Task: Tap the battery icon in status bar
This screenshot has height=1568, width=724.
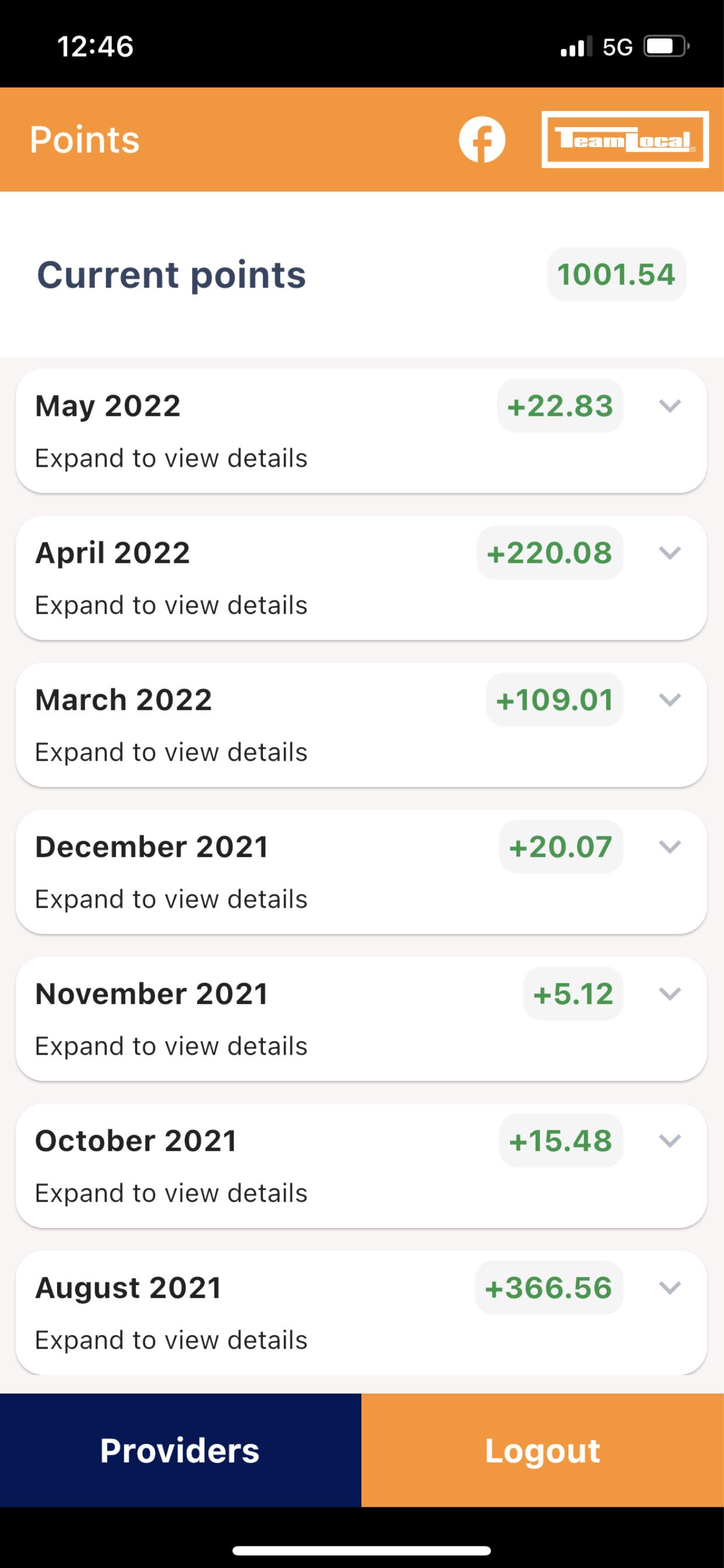Action: 666,46
